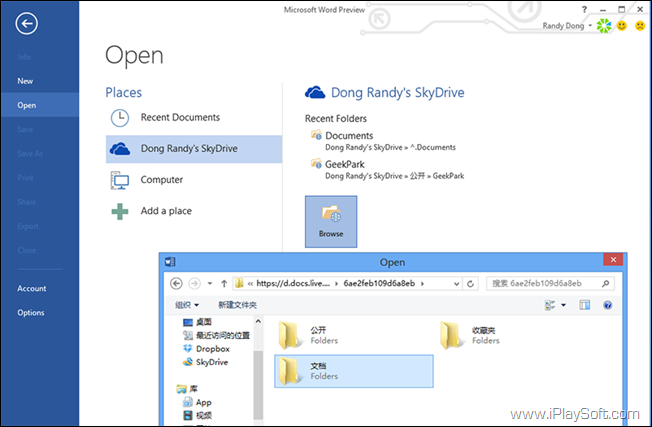Click the address path 6ae2feb109d6a8eb
The width and height of the screenshot is (652, 427).
tap(379, 284)
